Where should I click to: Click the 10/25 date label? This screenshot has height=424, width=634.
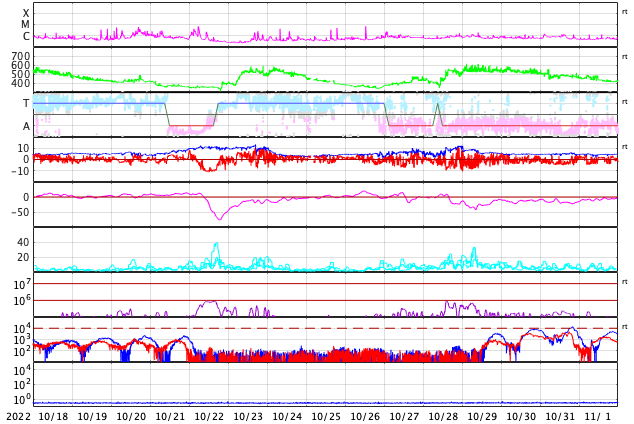326,416
